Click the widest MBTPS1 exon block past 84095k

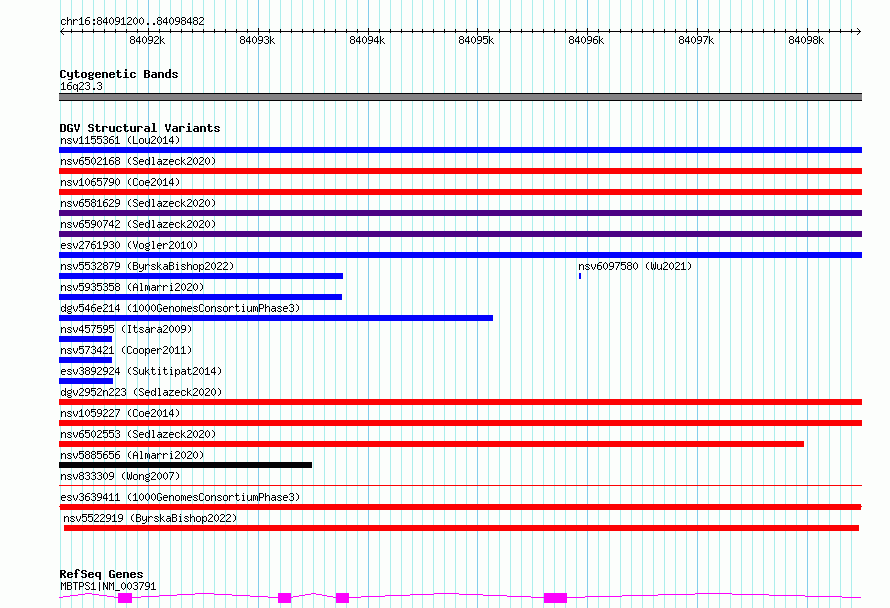555,597
